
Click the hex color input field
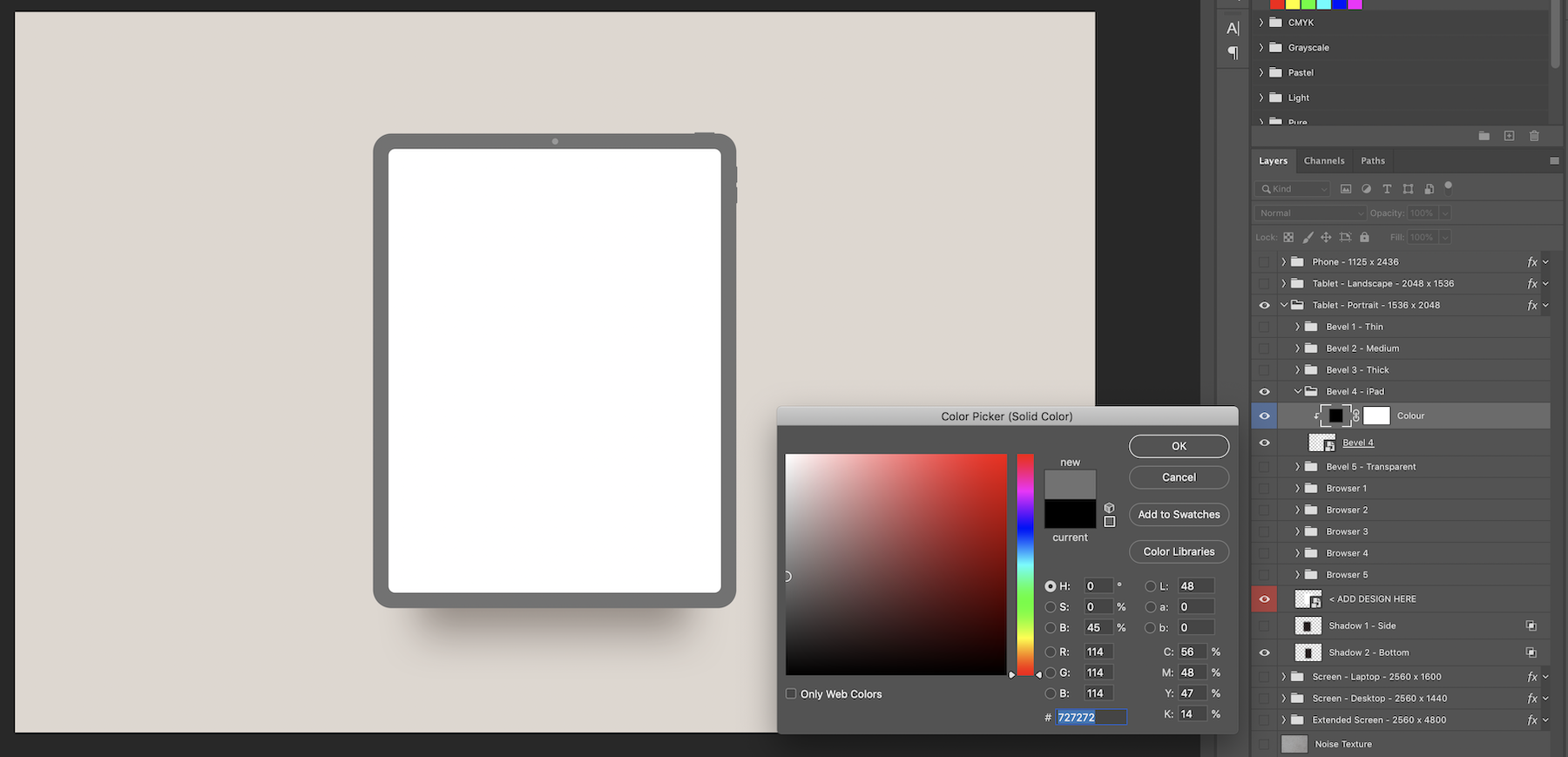click(1092, 718)
